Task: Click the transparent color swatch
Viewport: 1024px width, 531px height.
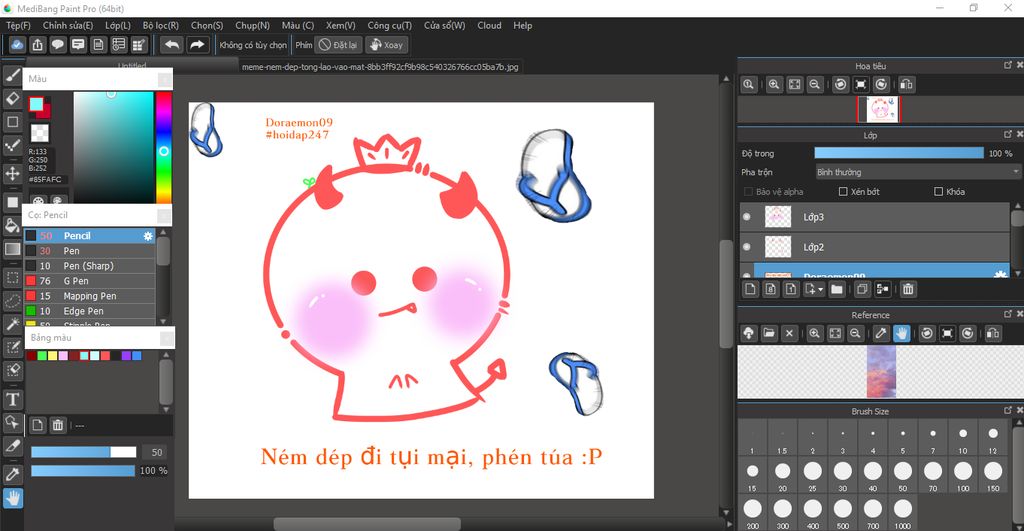Action: click(40, 133)
